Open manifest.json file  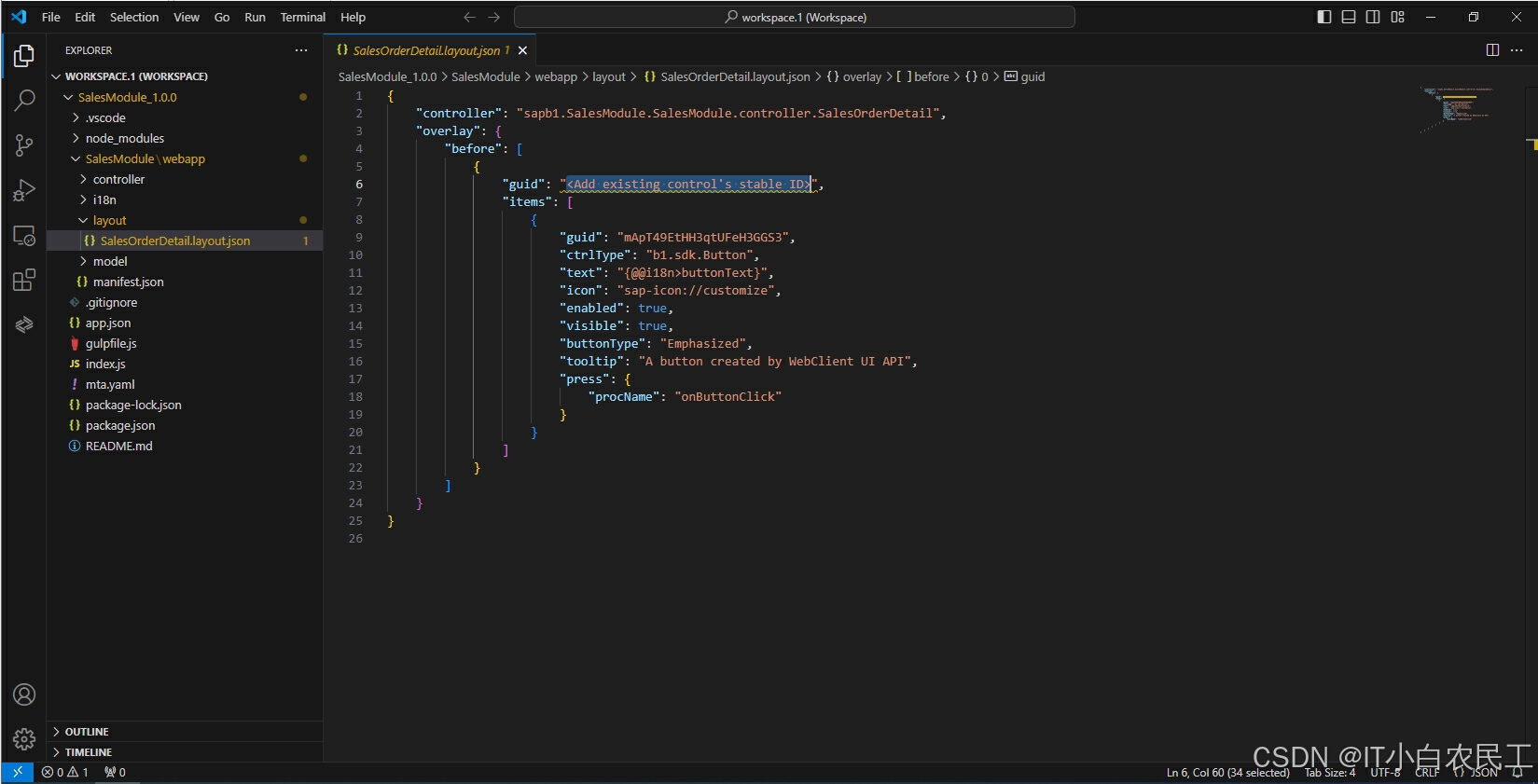click(185, 282)
